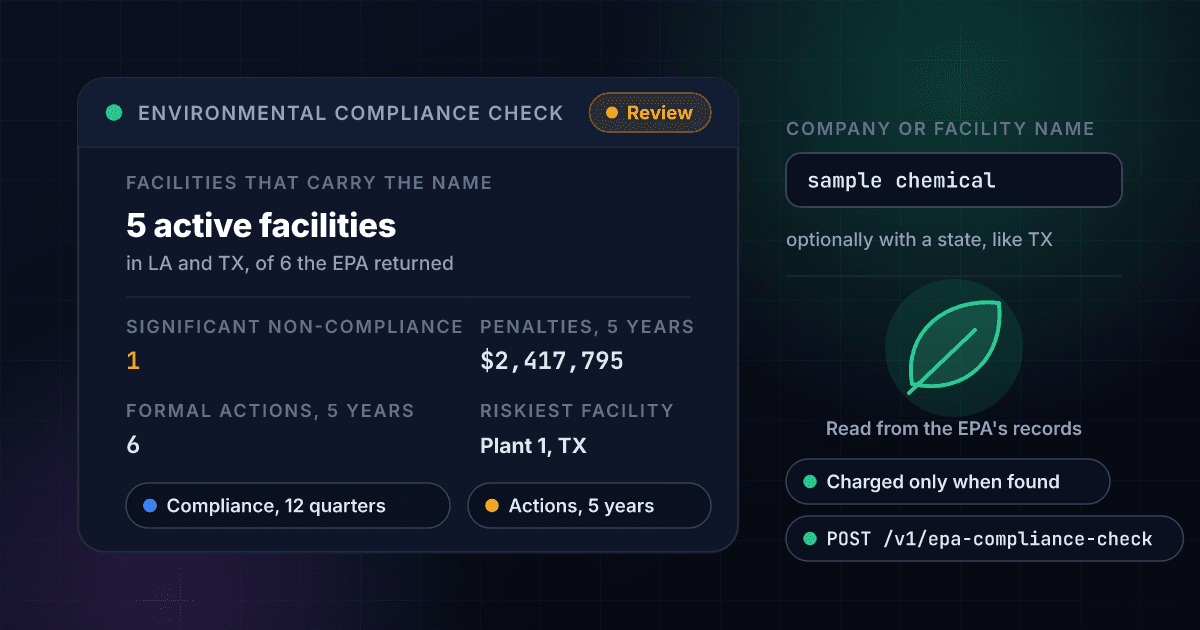Click the Significant Non-Compliance label
1200x630 pixels.
294,327
